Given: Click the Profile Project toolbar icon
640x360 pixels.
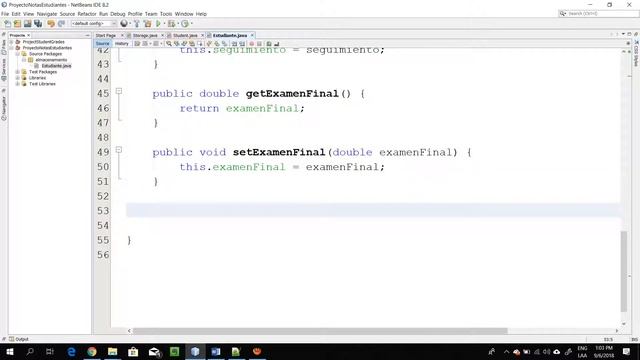Looking at the screenshot, I should 185,24.
